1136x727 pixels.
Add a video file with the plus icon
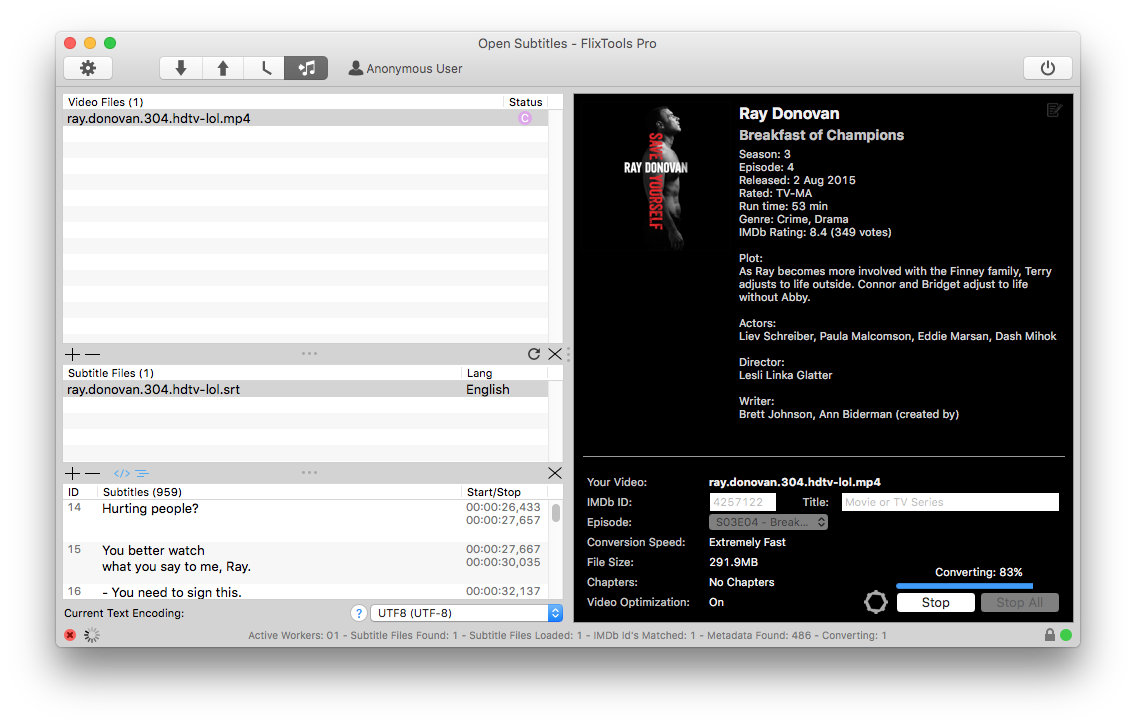(x=72, y=354)
